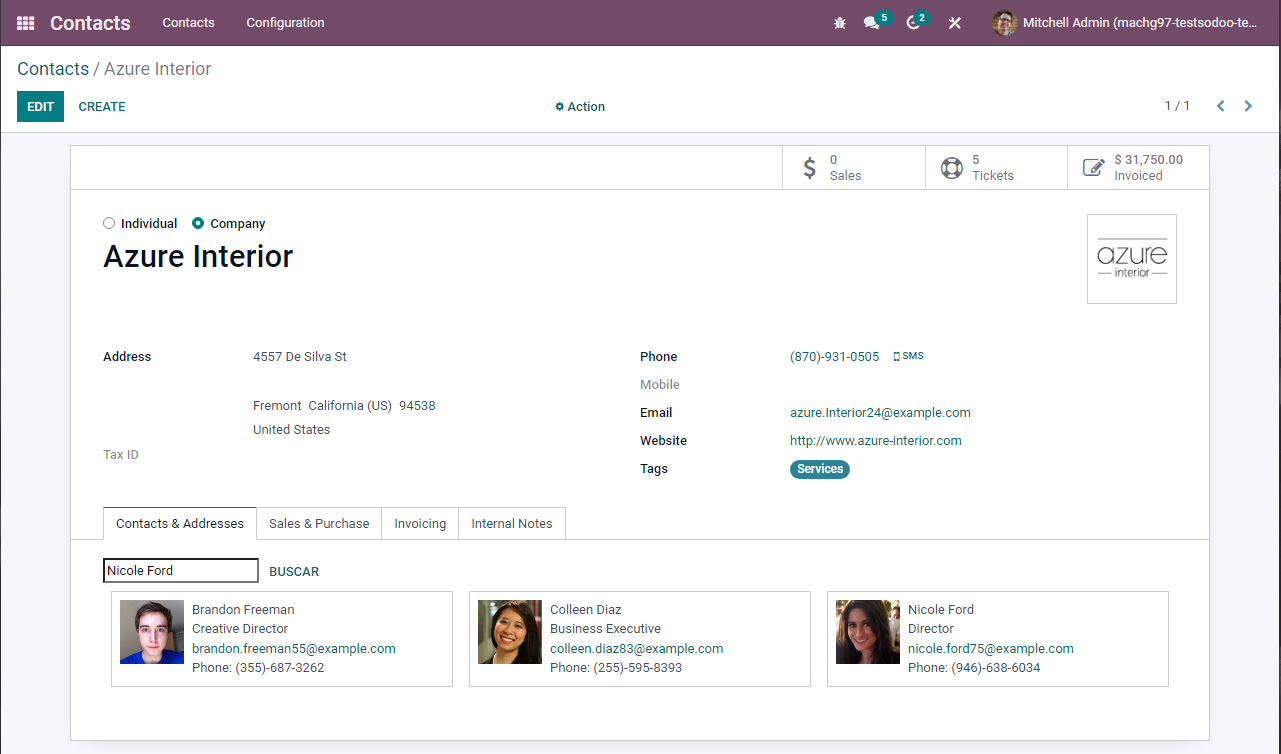Viewport: 1281px width, 754px height.
Task: Click the Mobile field label
Action: (660, 385)
